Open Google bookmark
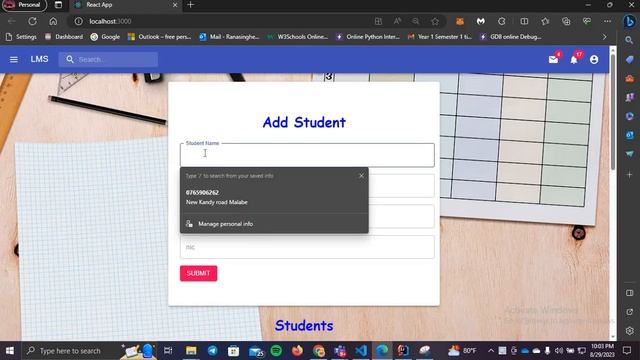 pyautogui.click(x=105, y=37)
